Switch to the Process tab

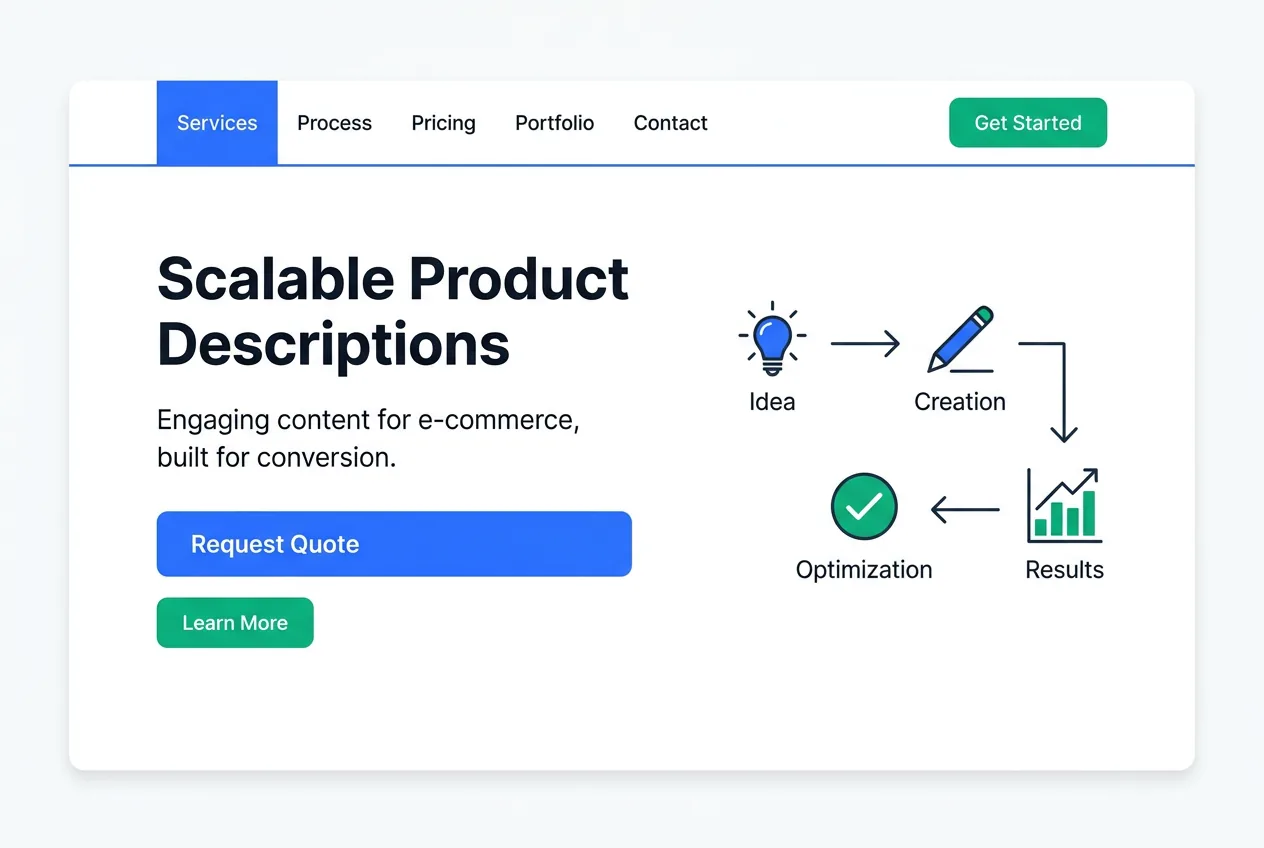[x=334, y=122]
